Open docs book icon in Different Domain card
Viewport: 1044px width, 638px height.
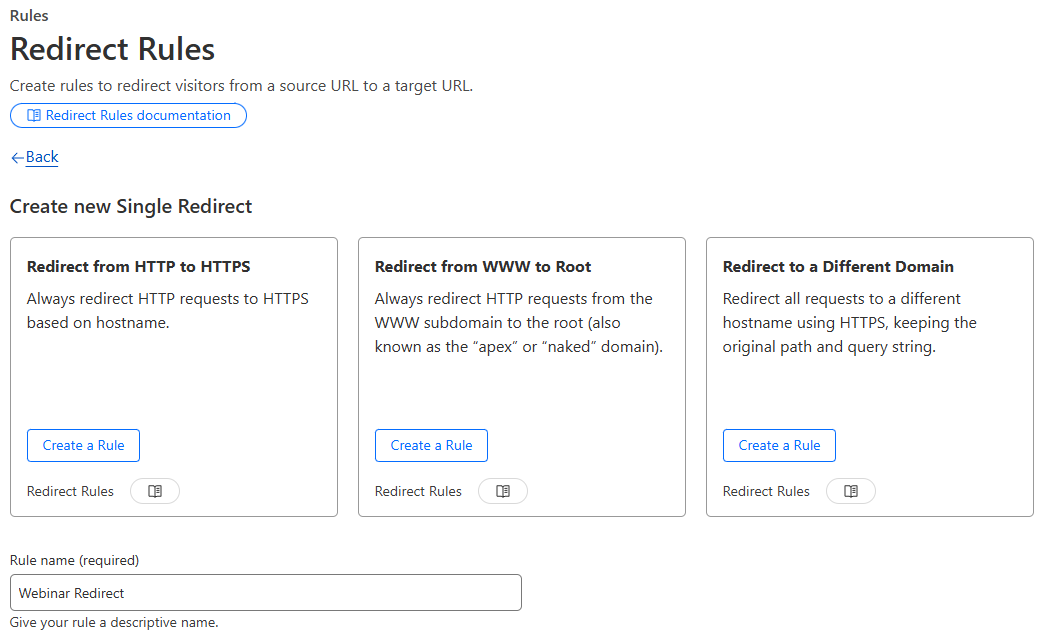click(851, 491)
